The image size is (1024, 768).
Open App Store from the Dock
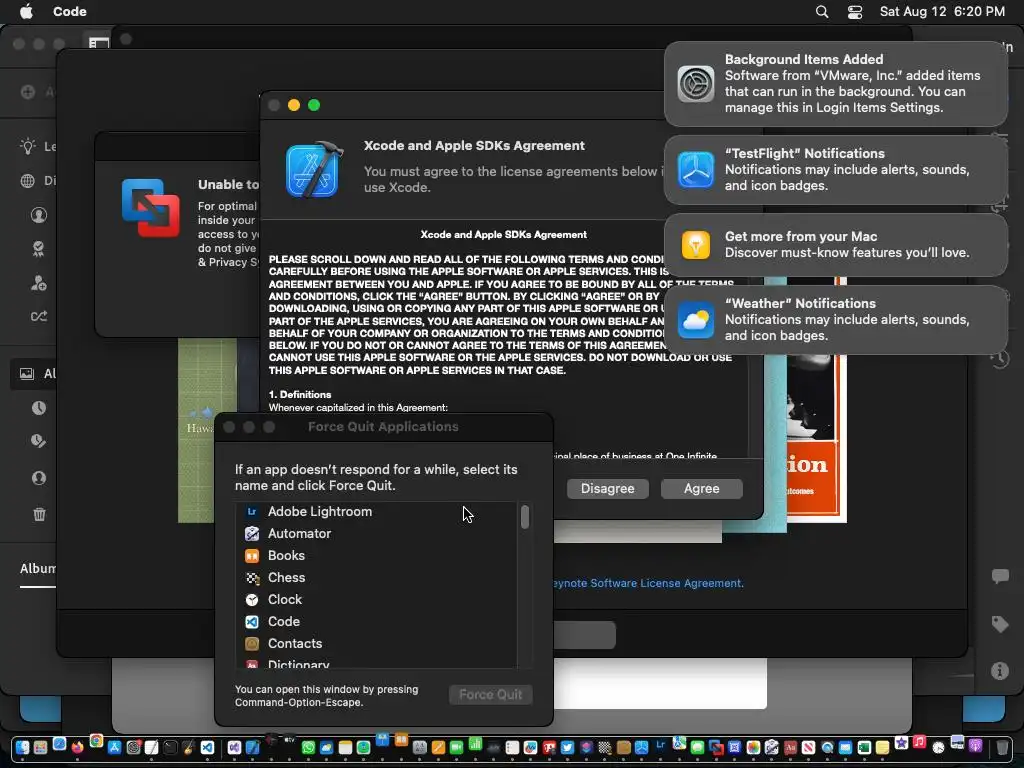click(114, 748)
